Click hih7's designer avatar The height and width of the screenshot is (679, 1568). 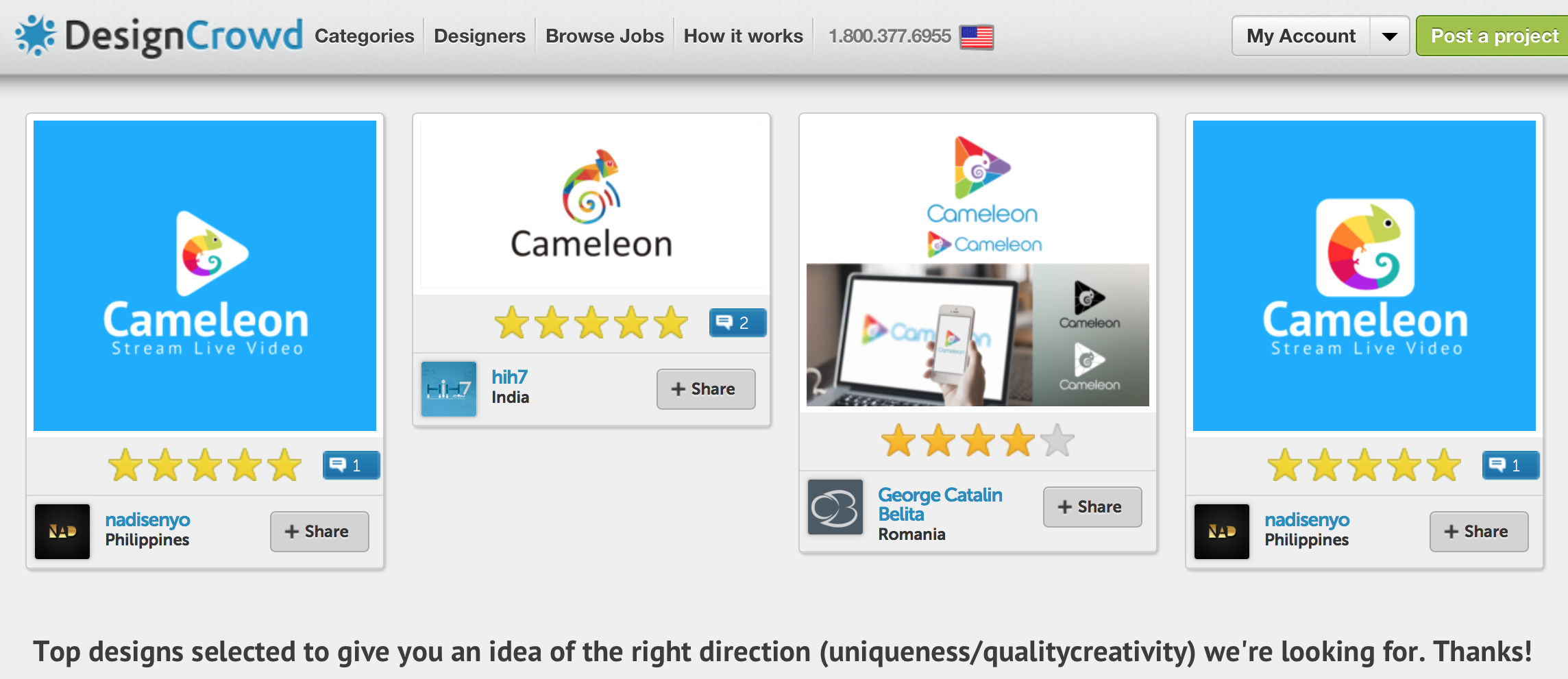(449, 389)
